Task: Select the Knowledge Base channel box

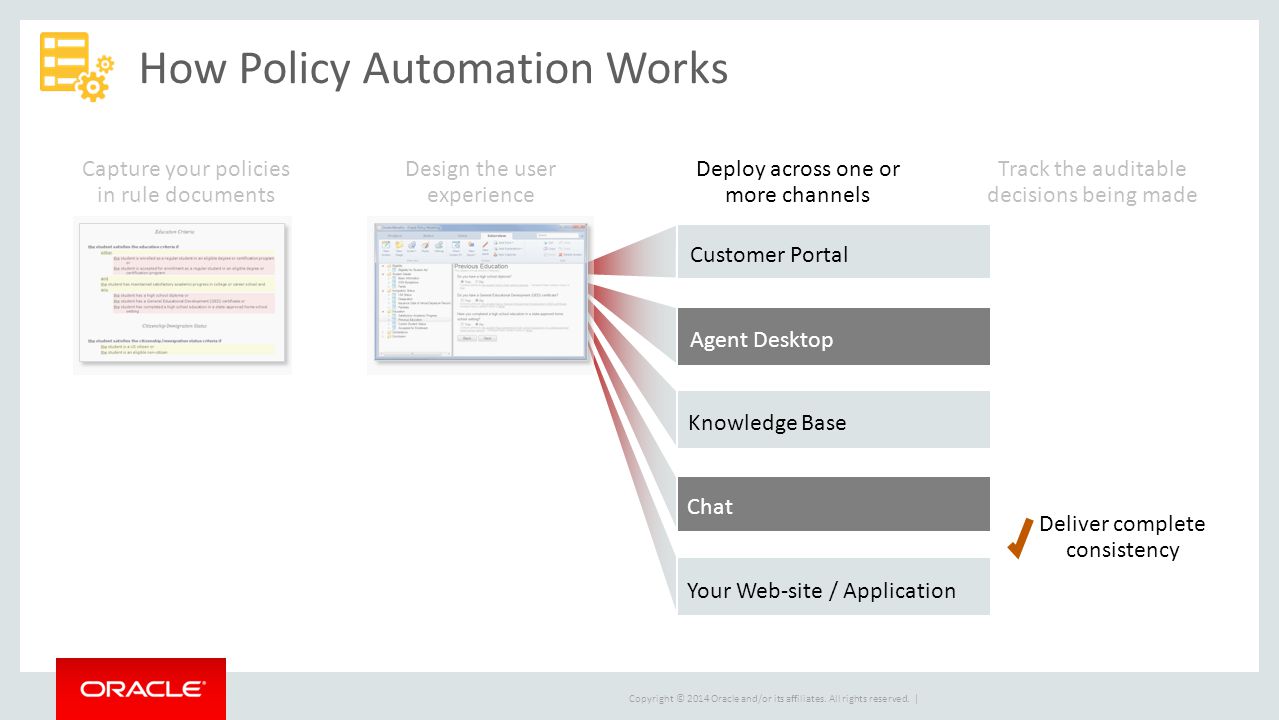Action: point(833,420)
